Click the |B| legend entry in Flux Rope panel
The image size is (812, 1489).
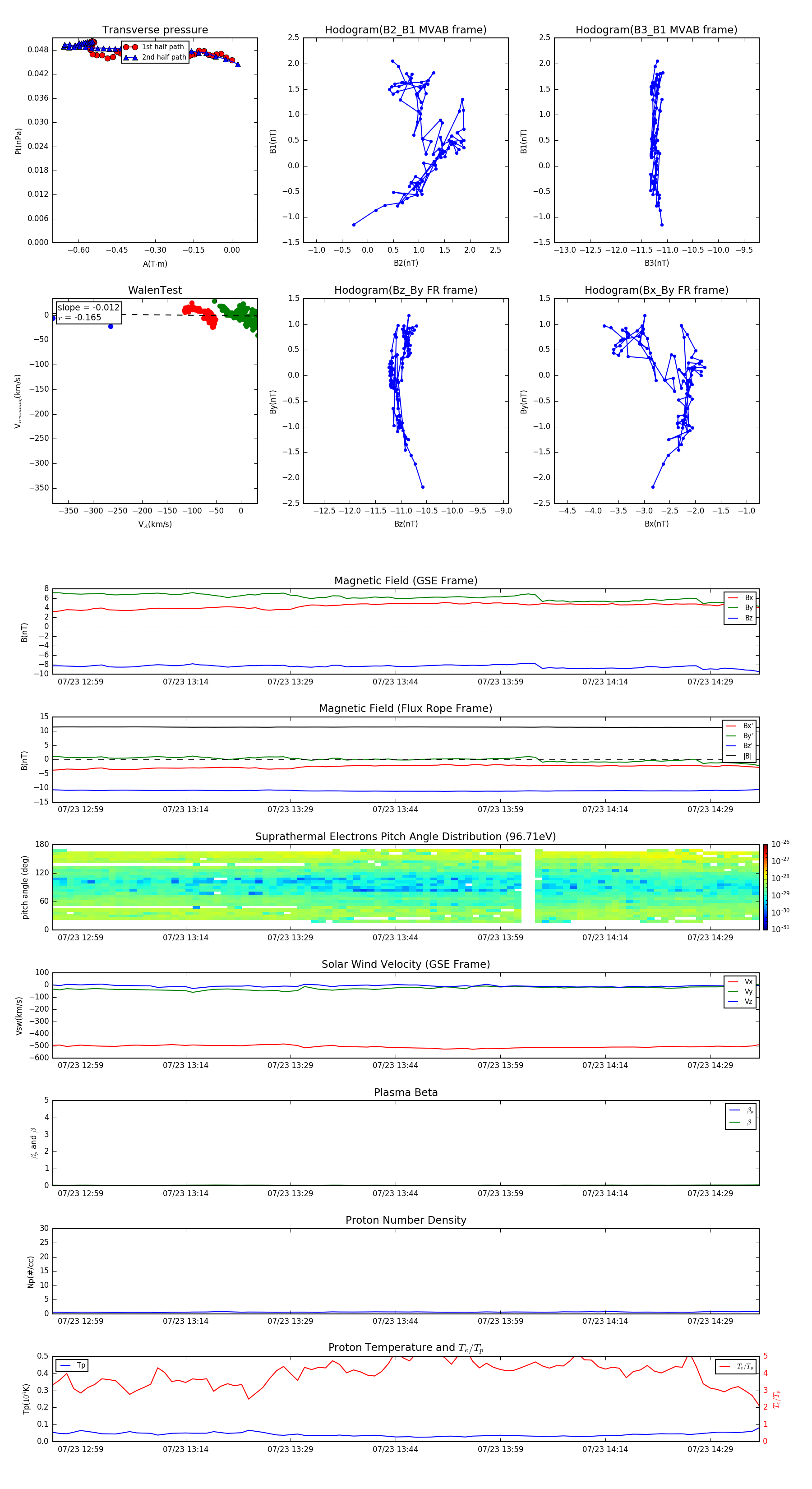[x=739, y=756]
